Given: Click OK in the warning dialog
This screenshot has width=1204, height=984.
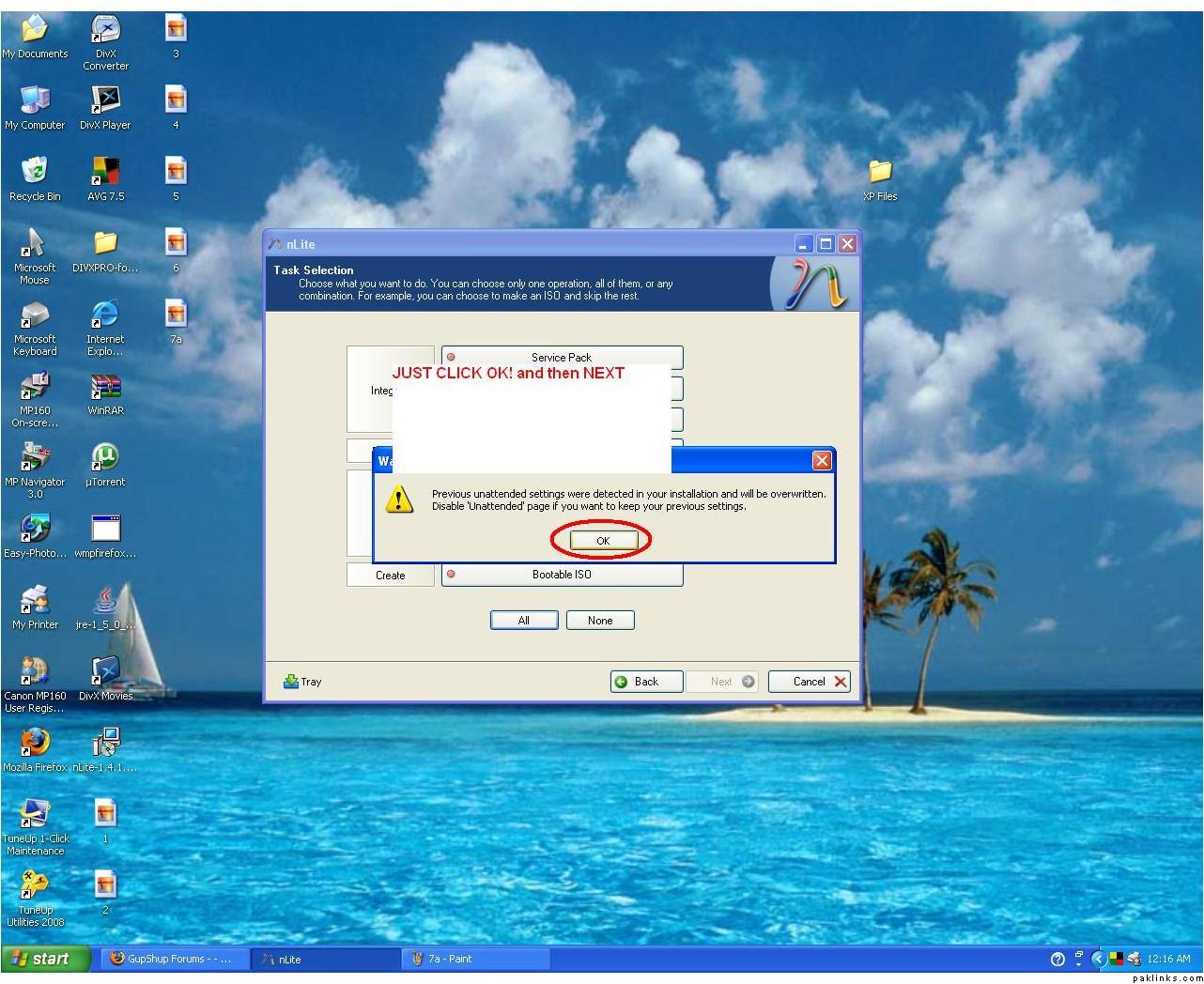Looking at the screenshot, I should tap(603, 541).
